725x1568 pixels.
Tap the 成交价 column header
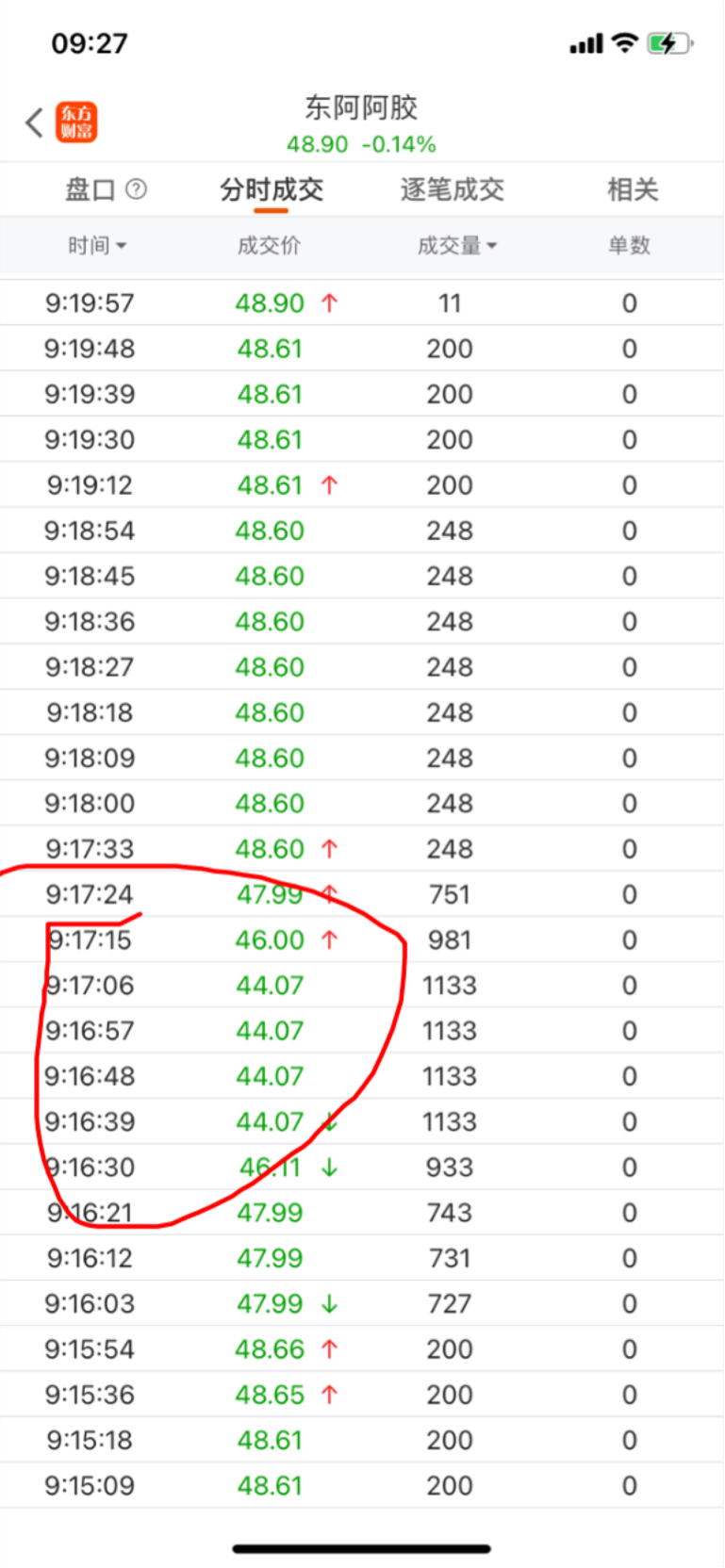tap(269, 246)
